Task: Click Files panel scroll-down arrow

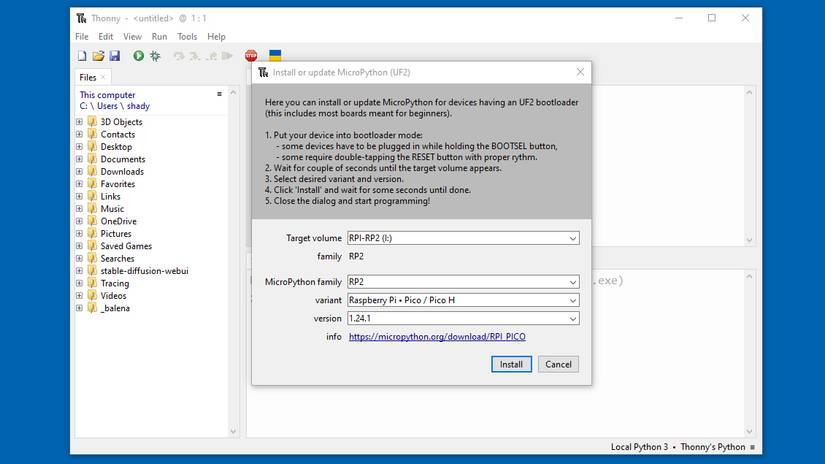Action: [234, 432]
